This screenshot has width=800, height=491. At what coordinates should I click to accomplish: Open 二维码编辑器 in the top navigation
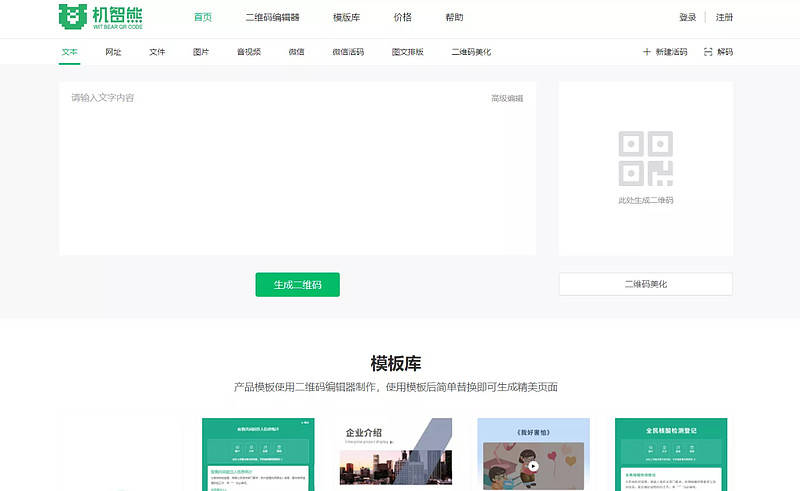272,17
